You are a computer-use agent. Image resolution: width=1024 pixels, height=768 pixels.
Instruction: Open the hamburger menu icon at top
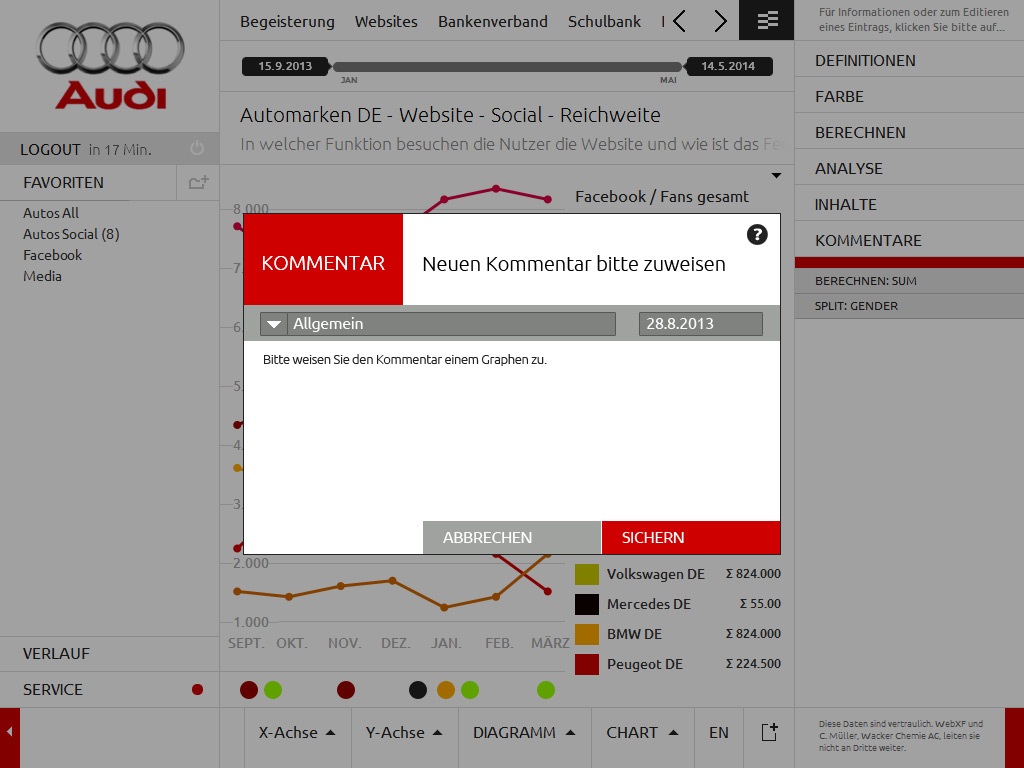767,20
